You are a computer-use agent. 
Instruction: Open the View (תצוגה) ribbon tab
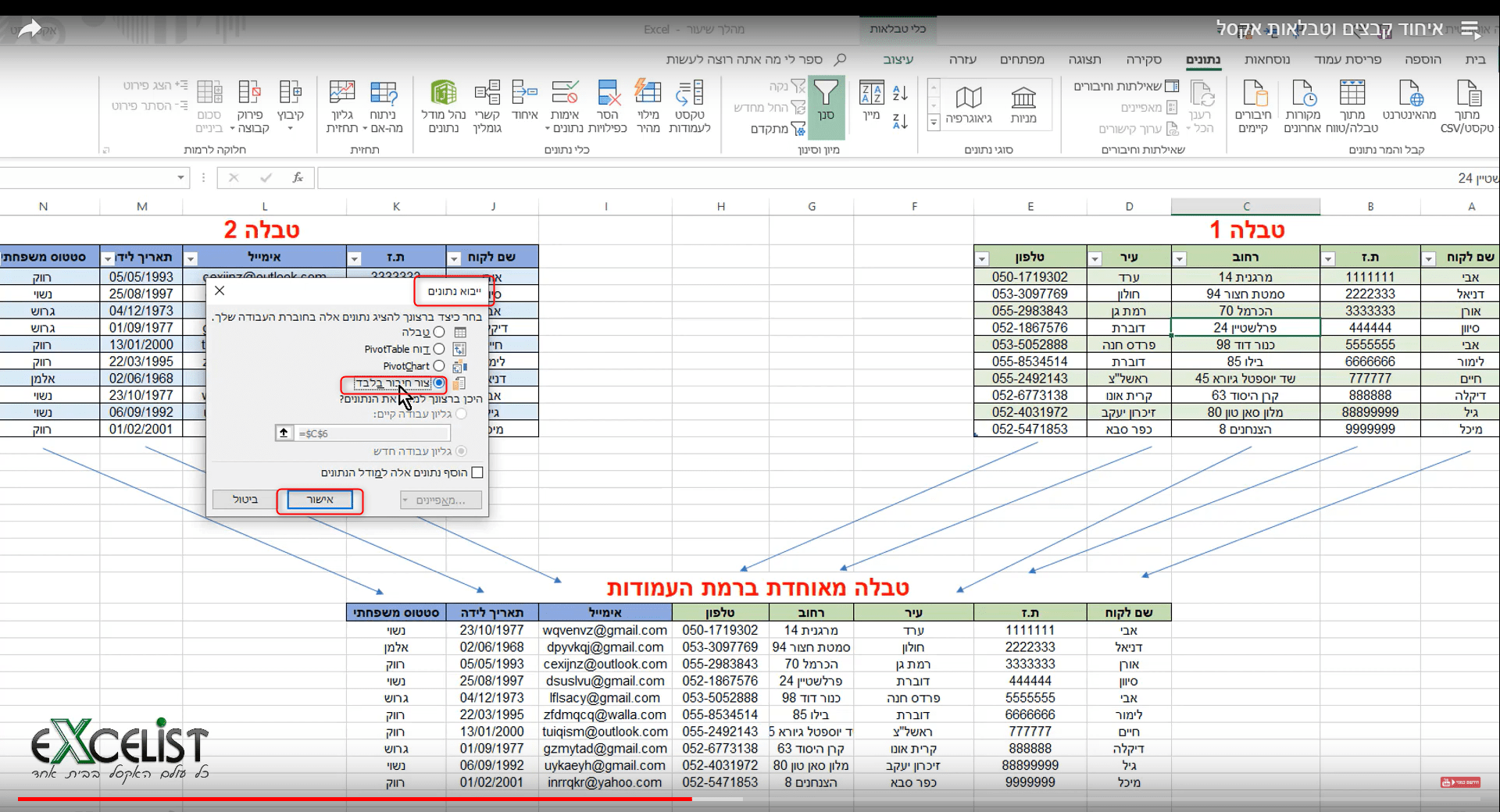click(1084, 59)
